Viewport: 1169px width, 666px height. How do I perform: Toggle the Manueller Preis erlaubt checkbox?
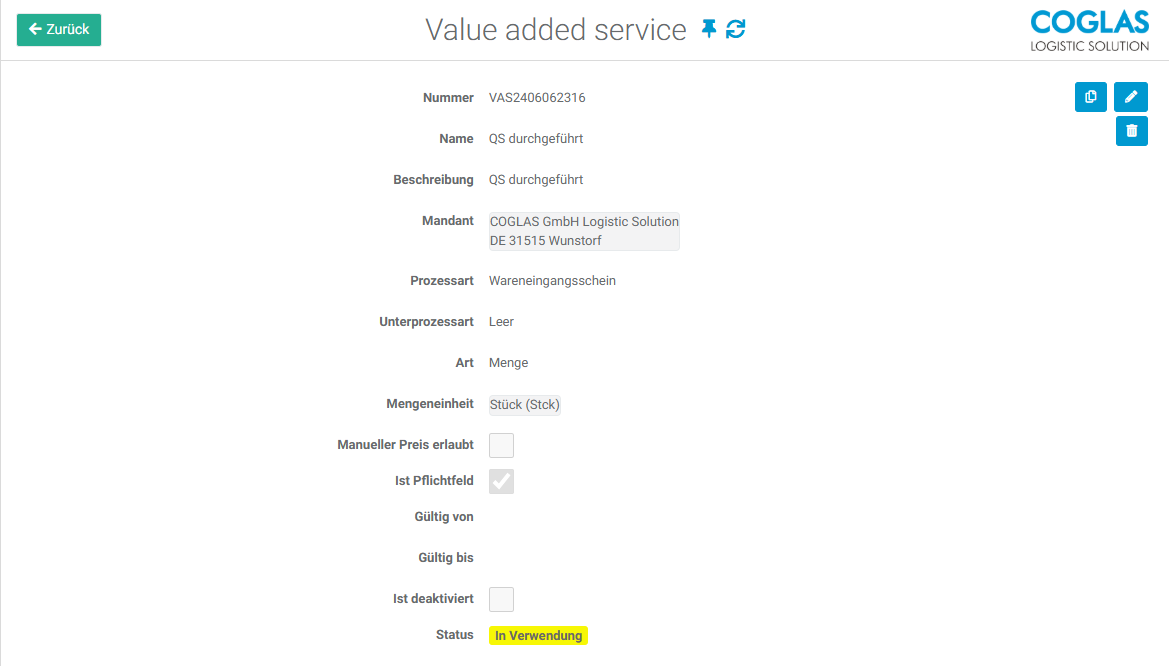[x=501, y=445]
